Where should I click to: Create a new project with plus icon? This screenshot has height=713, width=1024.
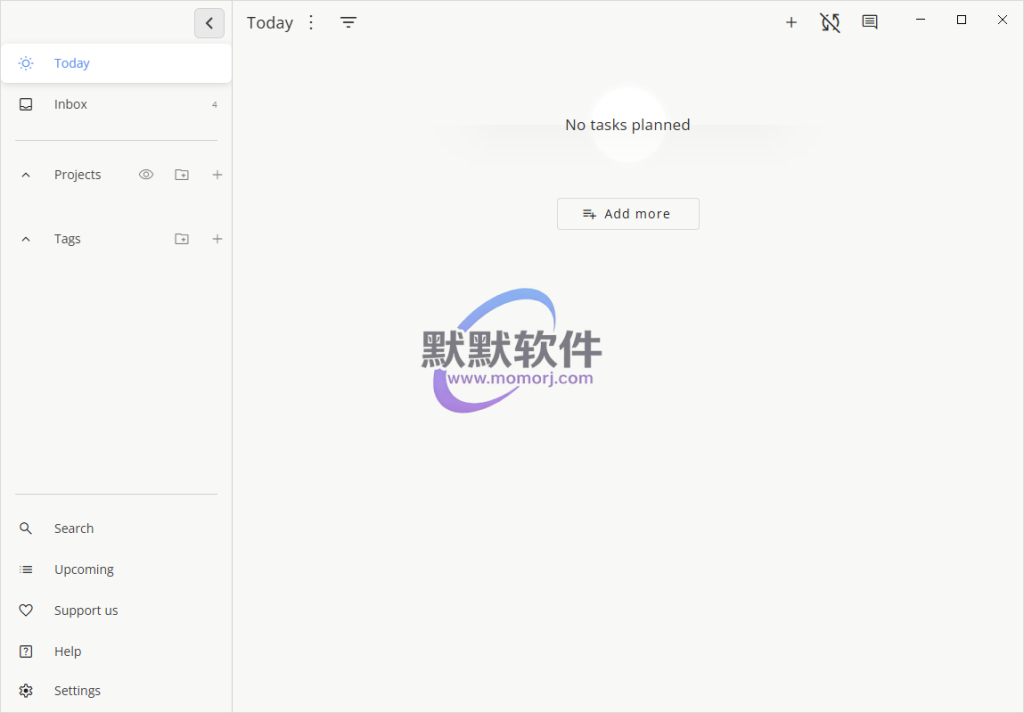(217, 175)
